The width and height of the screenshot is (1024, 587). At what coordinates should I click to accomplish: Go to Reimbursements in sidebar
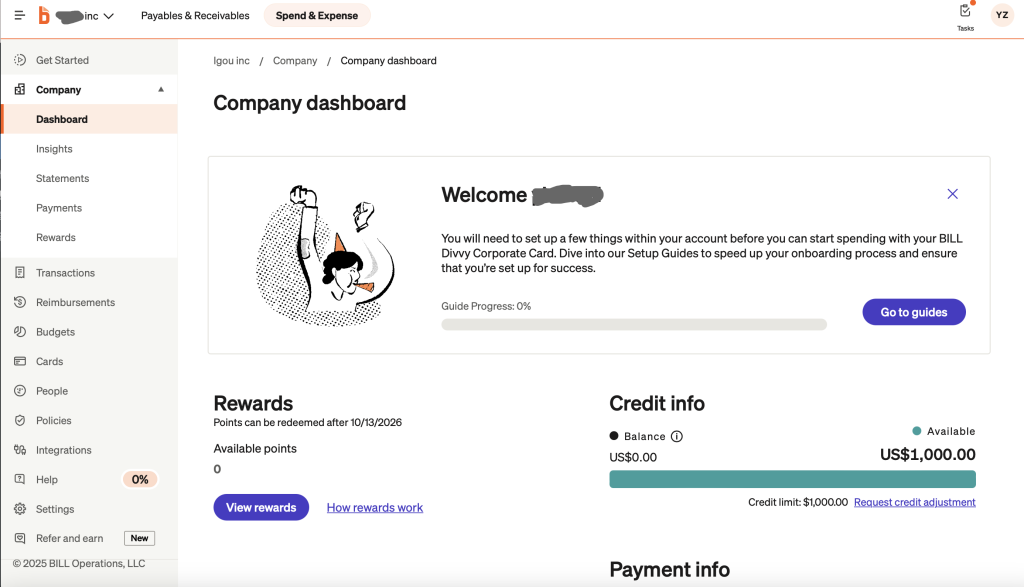pyautogui.click(x=75, y=302)
